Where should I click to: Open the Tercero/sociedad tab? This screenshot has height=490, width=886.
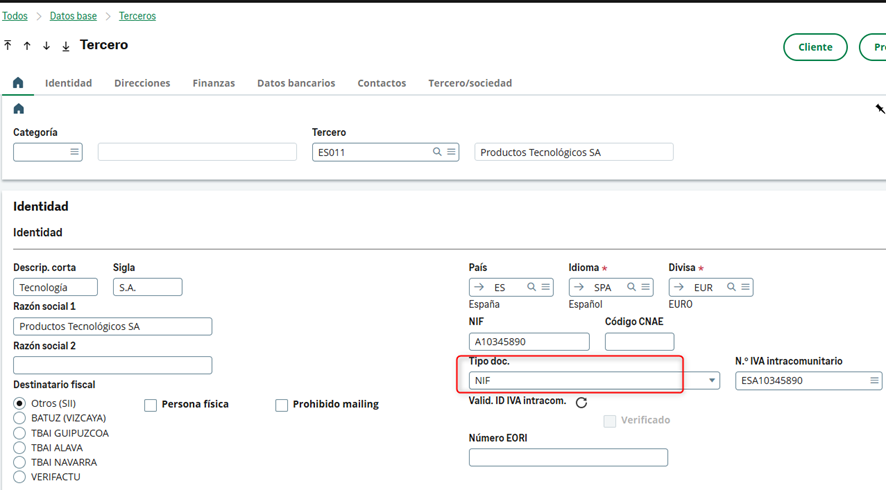[470, 83]
